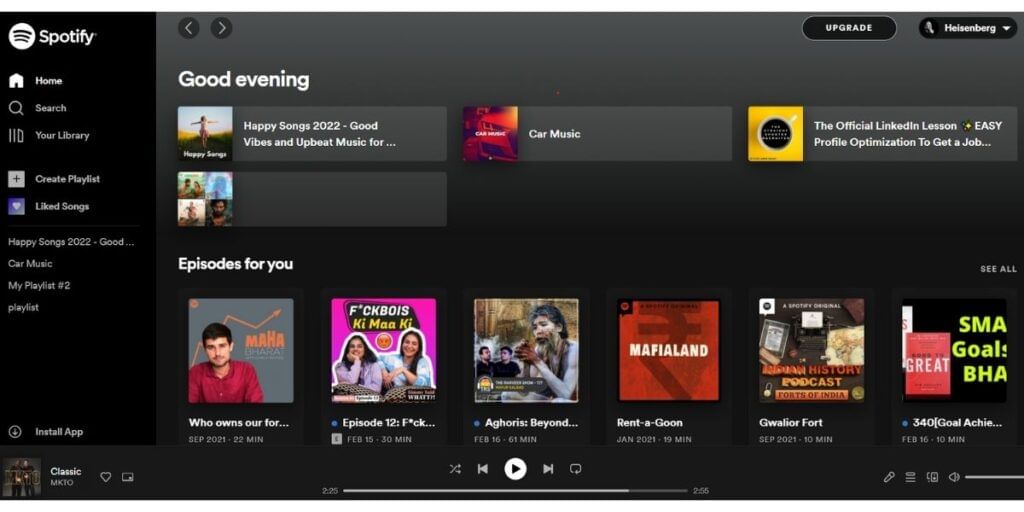This screenshot has width=1024, height=512.
Task: Open the Maha Bharat episode artwork
Action: point(241,351)
